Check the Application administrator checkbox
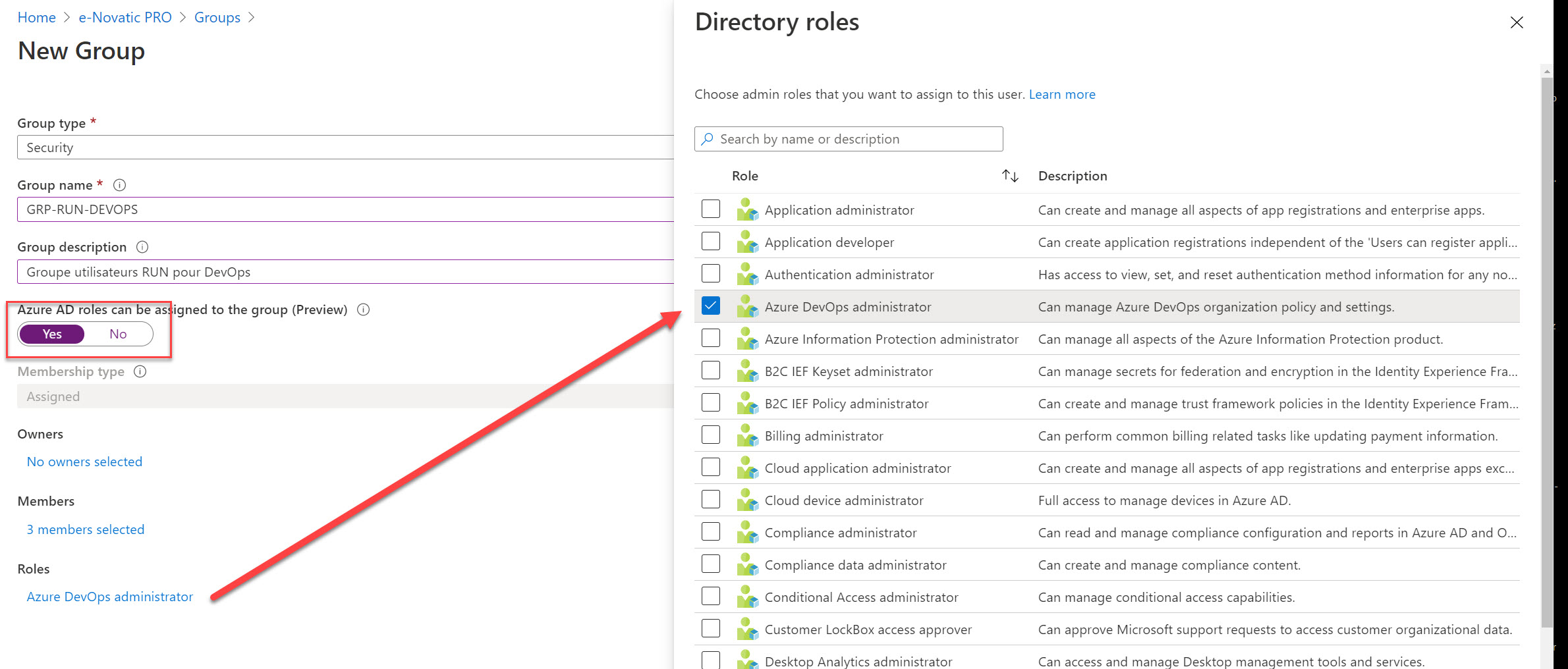The height and width of the screenshot is (669, 1568). point(711,209)
